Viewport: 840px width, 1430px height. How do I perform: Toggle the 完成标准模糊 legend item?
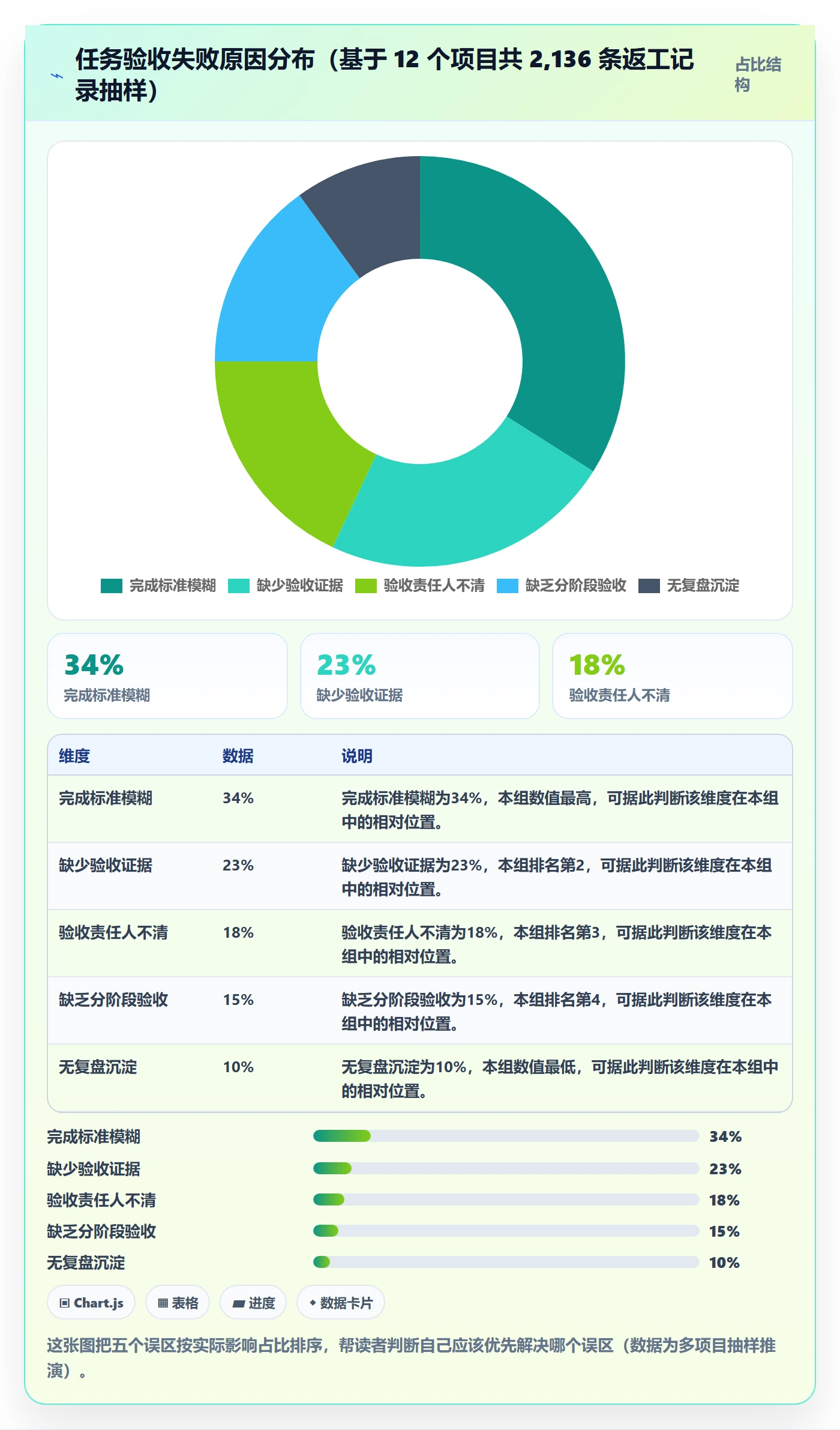(158, 585)
